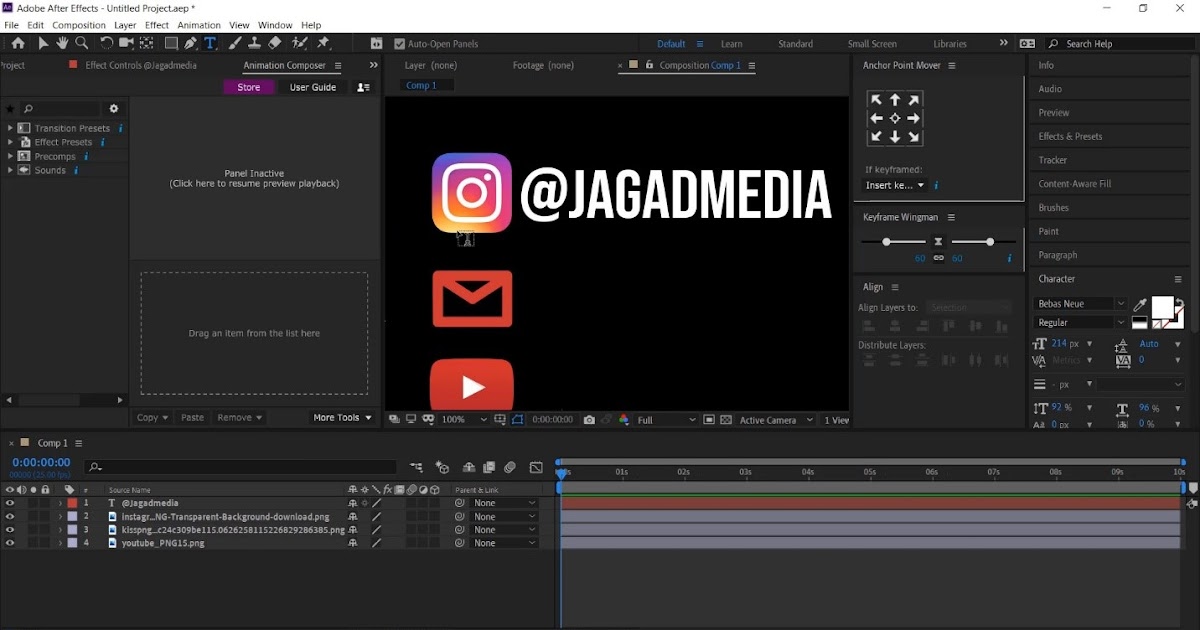Select the Rectangle shape tool

click(170, 43)
